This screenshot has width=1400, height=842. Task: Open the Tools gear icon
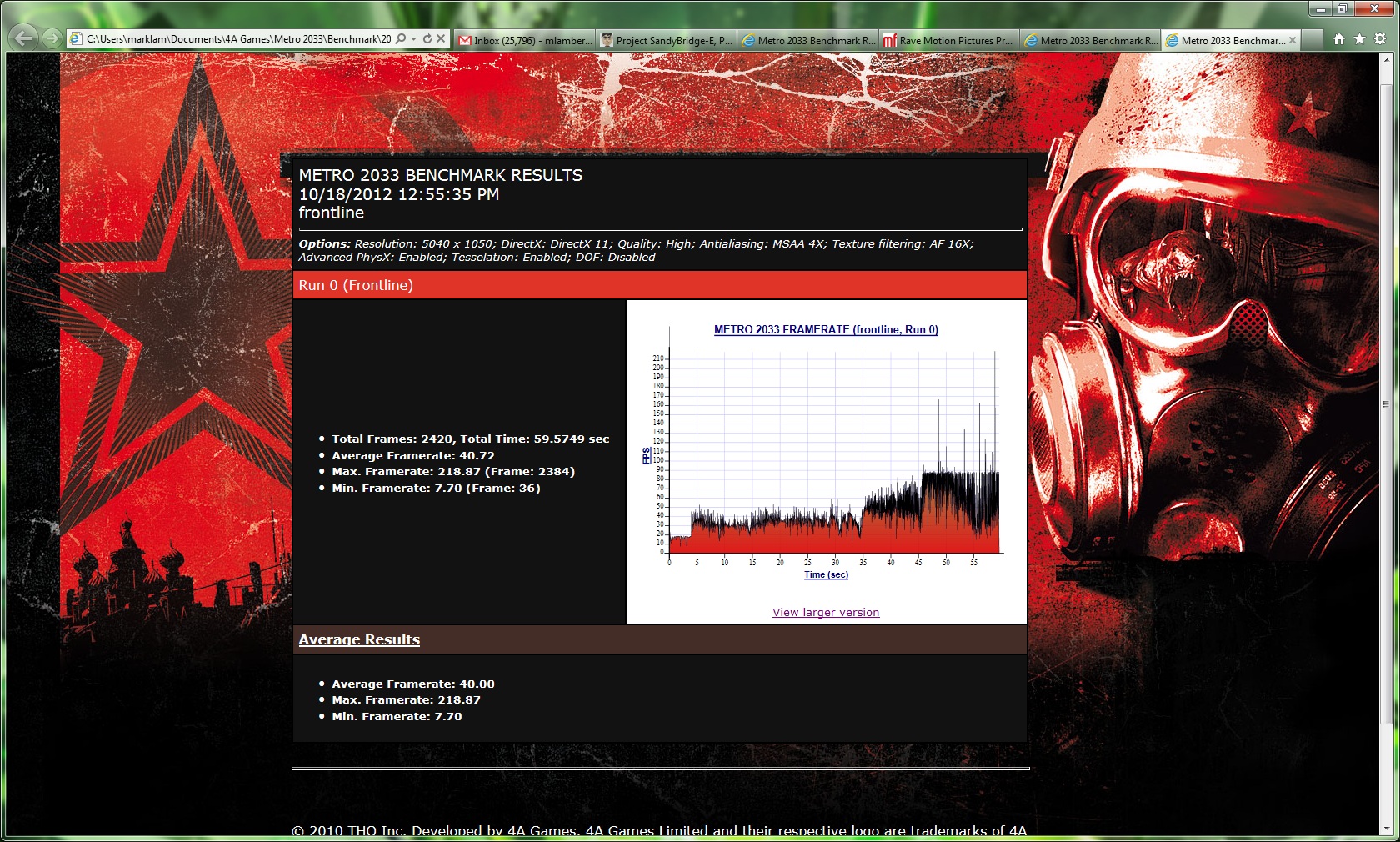click(x=1380, y=39)
